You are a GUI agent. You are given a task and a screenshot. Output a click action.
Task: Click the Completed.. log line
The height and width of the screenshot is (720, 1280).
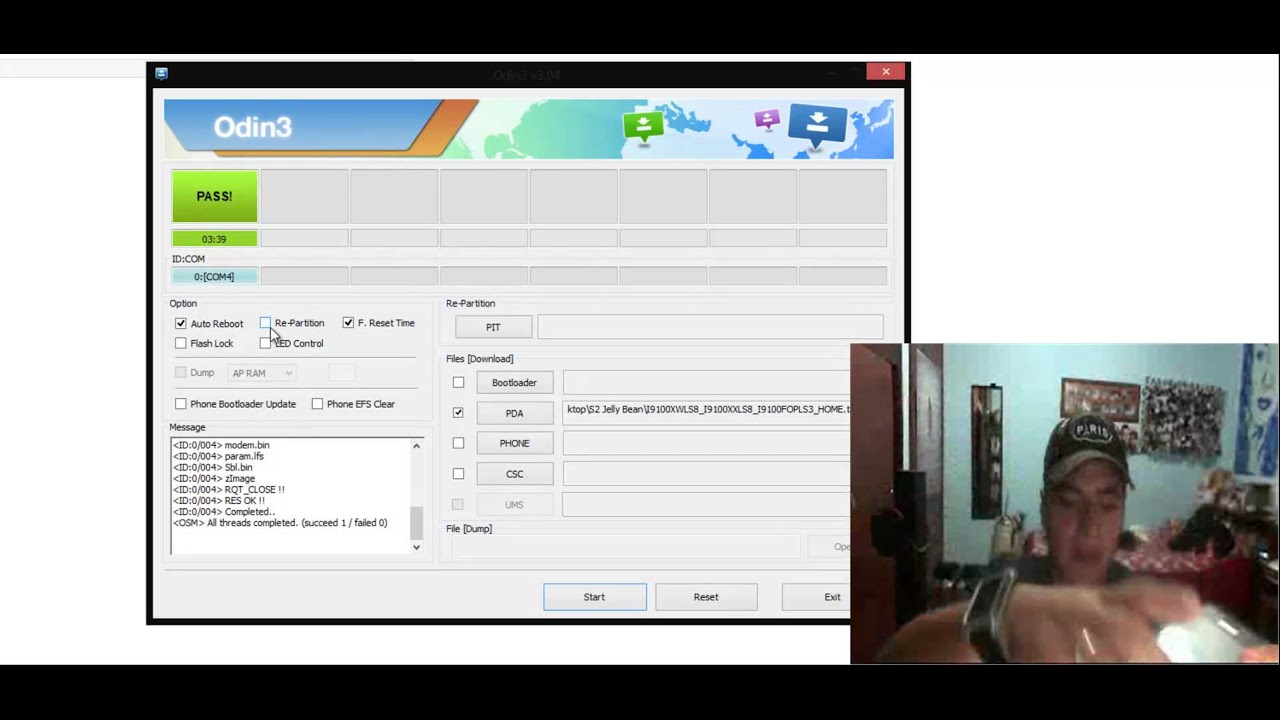point(223,511)
